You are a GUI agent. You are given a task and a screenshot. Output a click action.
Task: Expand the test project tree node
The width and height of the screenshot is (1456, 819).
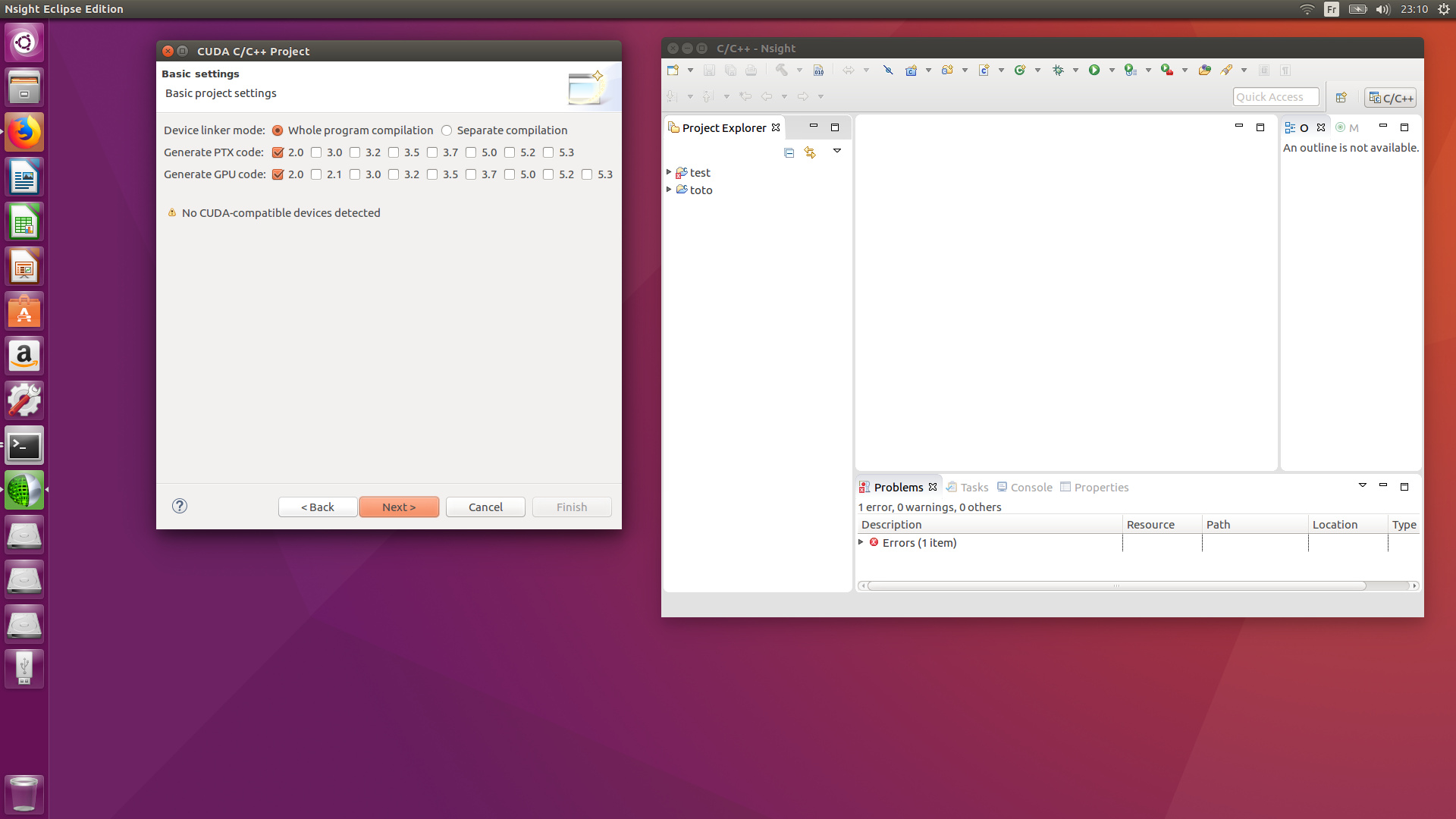point(669,173)
